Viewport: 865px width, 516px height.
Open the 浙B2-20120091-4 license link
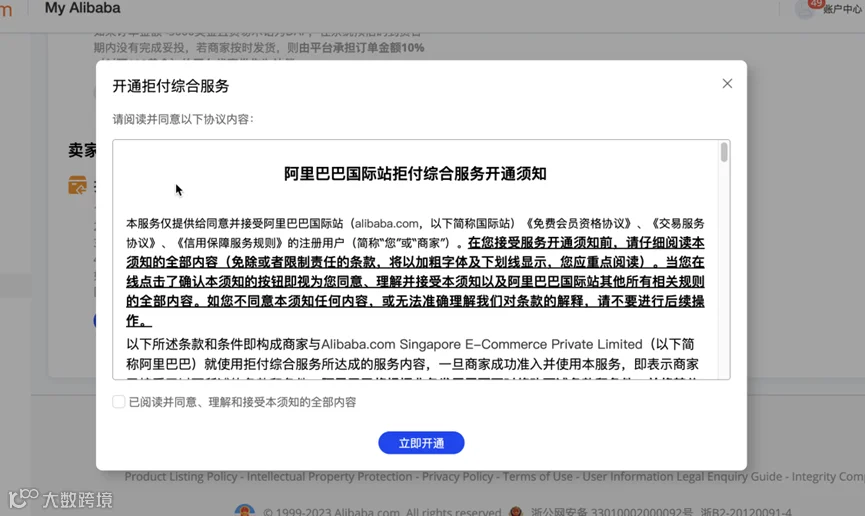[x=746, y=512]
